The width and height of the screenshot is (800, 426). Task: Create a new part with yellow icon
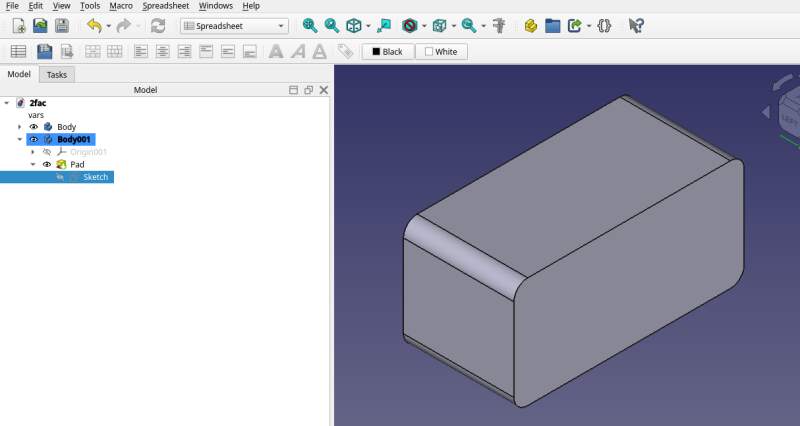point(531,26)
